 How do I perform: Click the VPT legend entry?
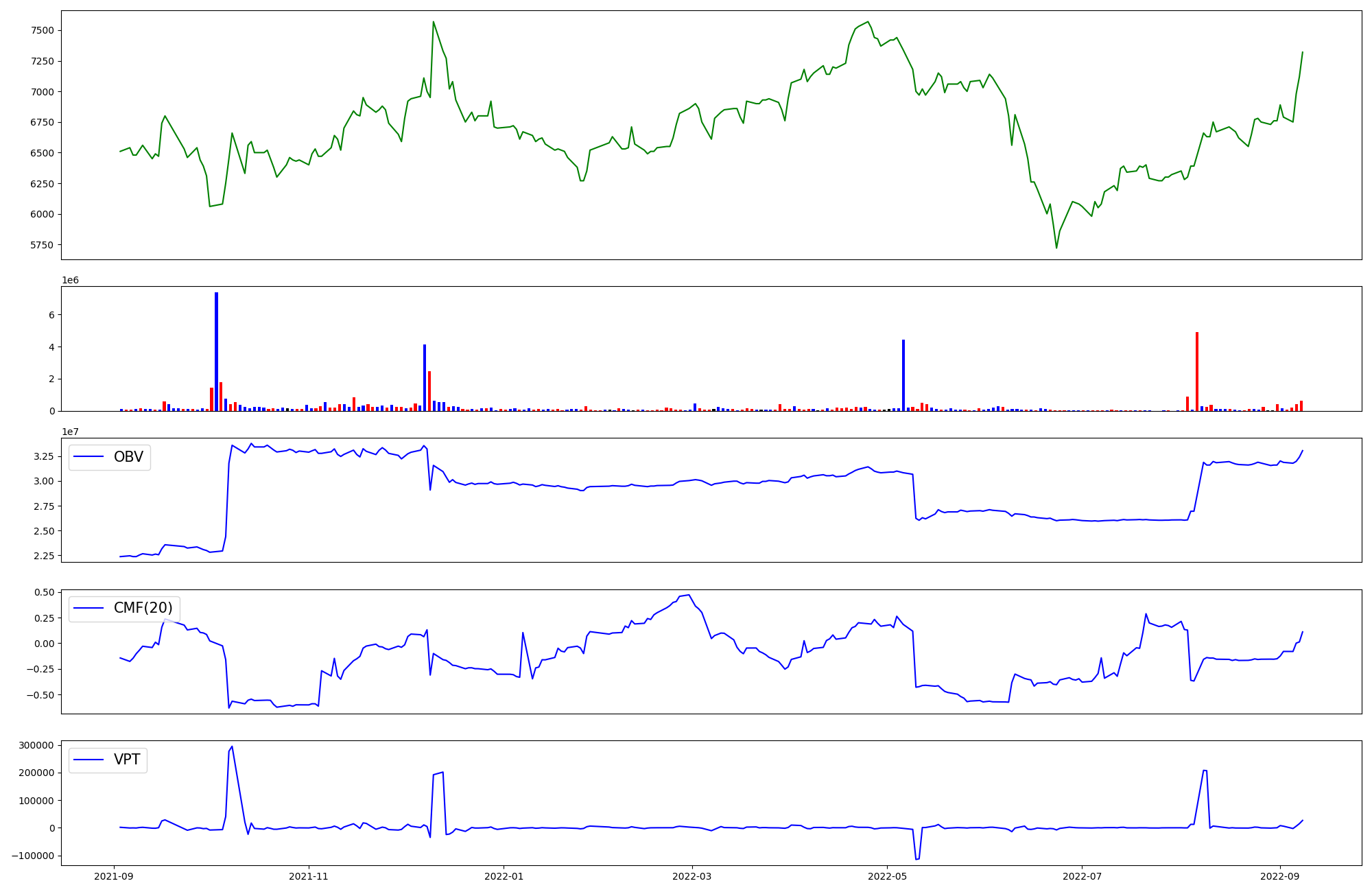(127, 760)
